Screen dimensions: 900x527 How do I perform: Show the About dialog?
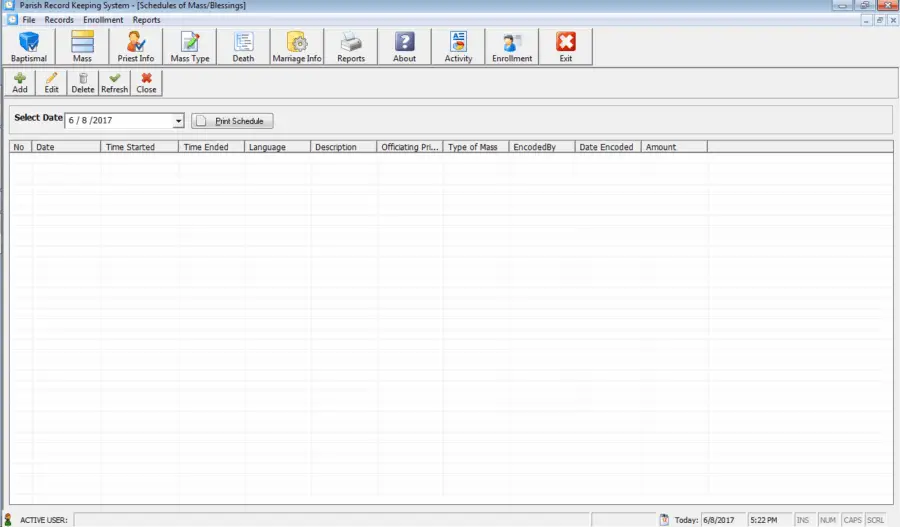point(404,46)
